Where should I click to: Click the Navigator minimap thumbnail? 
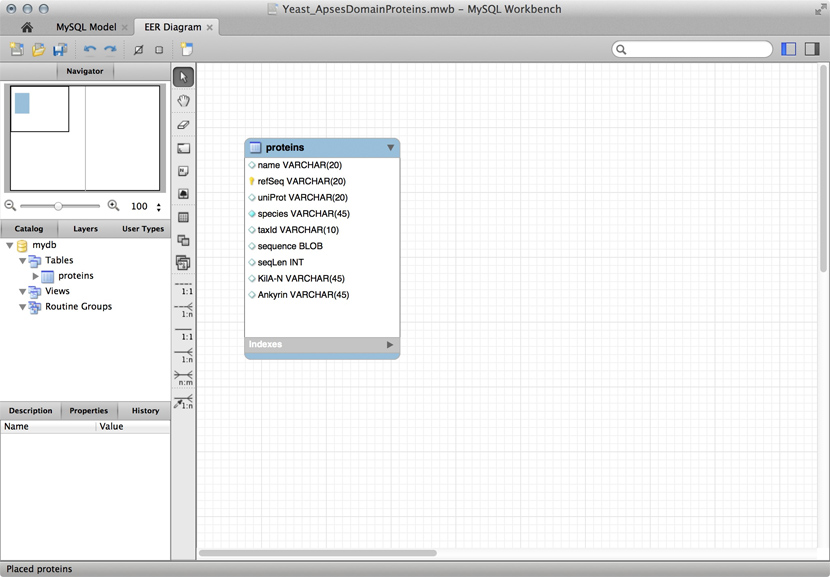(x=85, y=138)
